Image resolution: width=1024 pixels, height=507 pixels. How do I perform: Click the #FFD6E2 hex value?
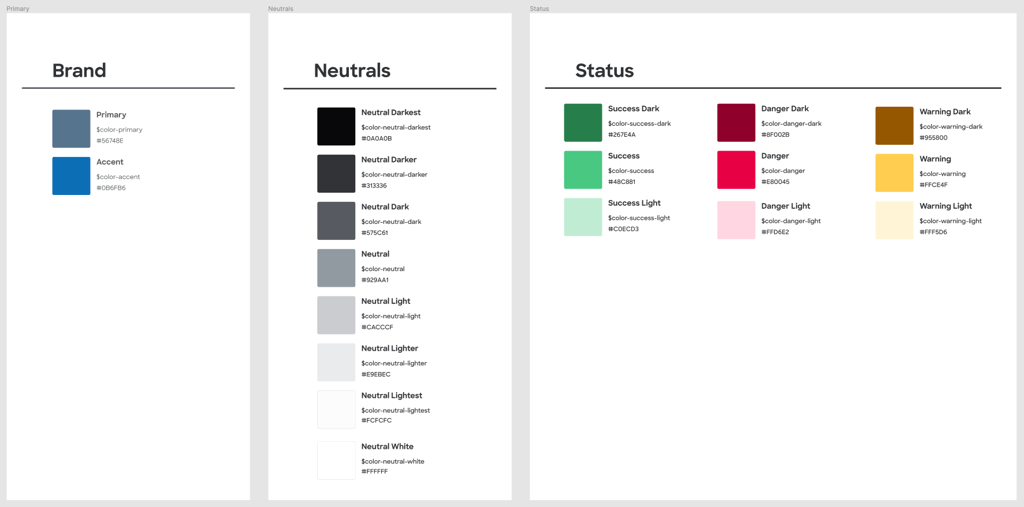pos(775,232)
